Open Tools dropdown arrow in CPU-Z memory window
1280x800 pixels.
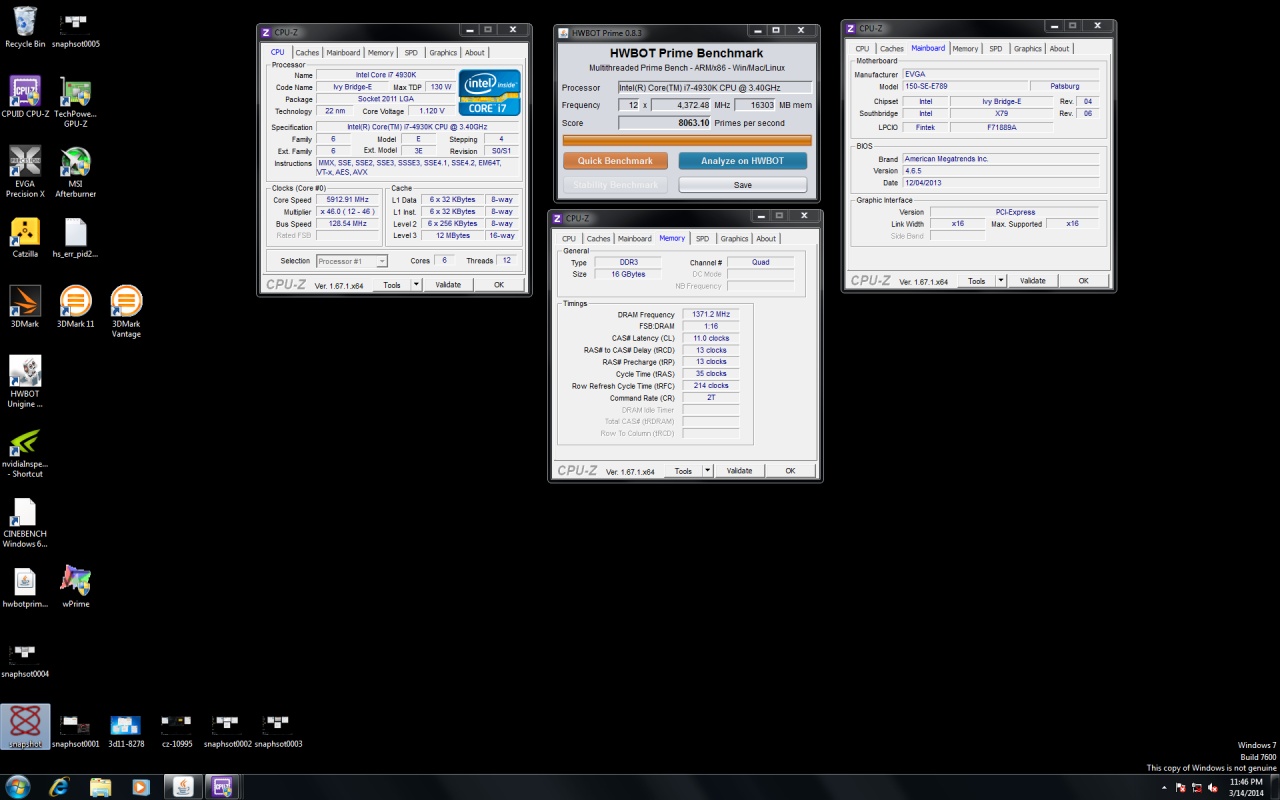[707, 471]
